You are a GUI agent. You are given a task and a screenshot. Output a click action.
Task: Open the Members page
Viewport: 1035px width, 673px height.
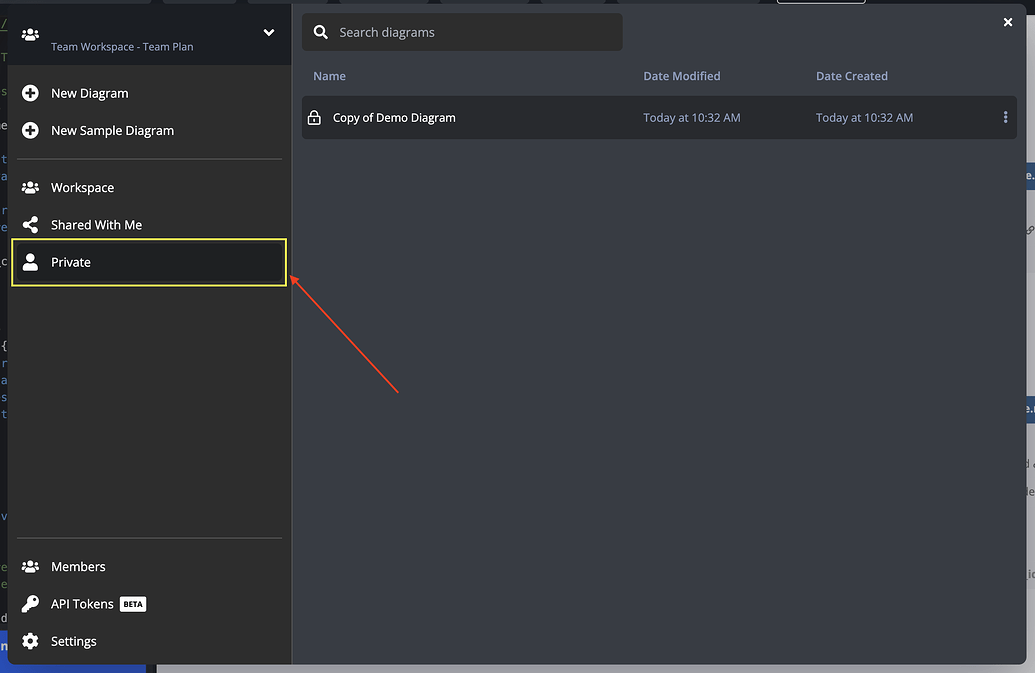pos(78,566)
